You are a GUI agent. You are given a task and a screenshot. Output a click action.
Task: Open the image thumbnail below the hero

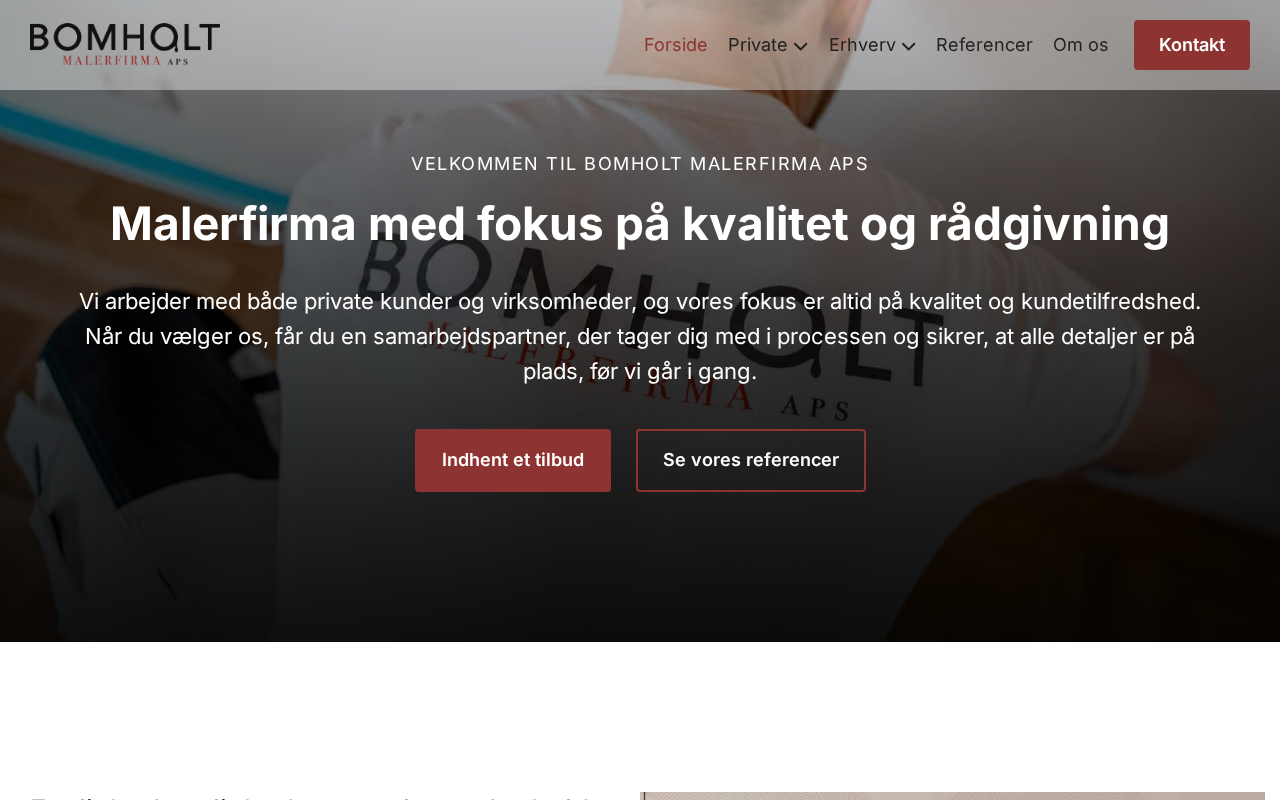point(952,796)
